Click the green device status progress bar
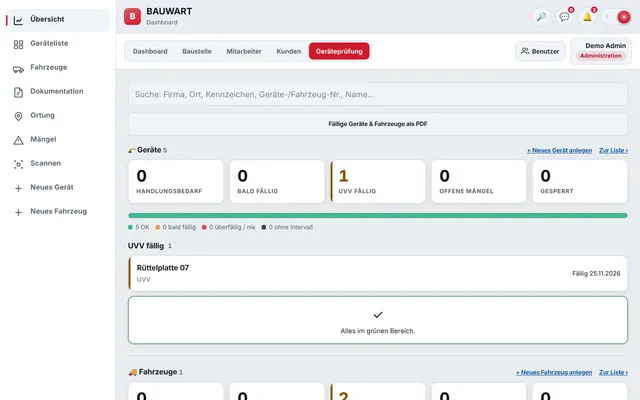Screen dimensions: 640x400 [378, 216]
